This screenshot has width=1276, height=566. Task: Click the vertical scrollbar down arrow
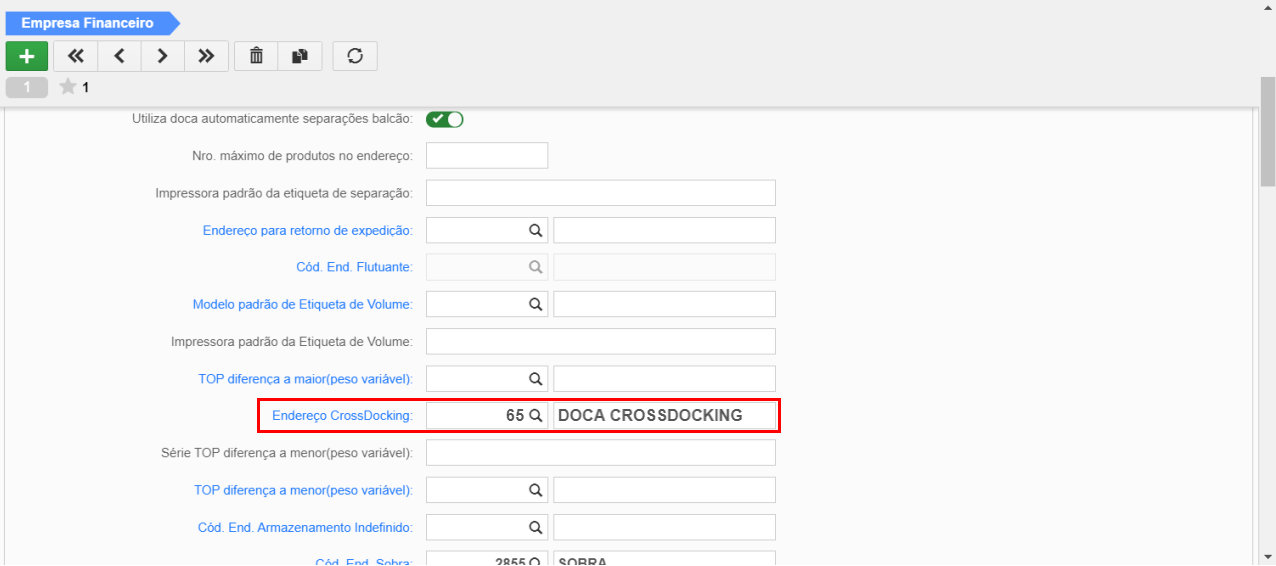1268,556
